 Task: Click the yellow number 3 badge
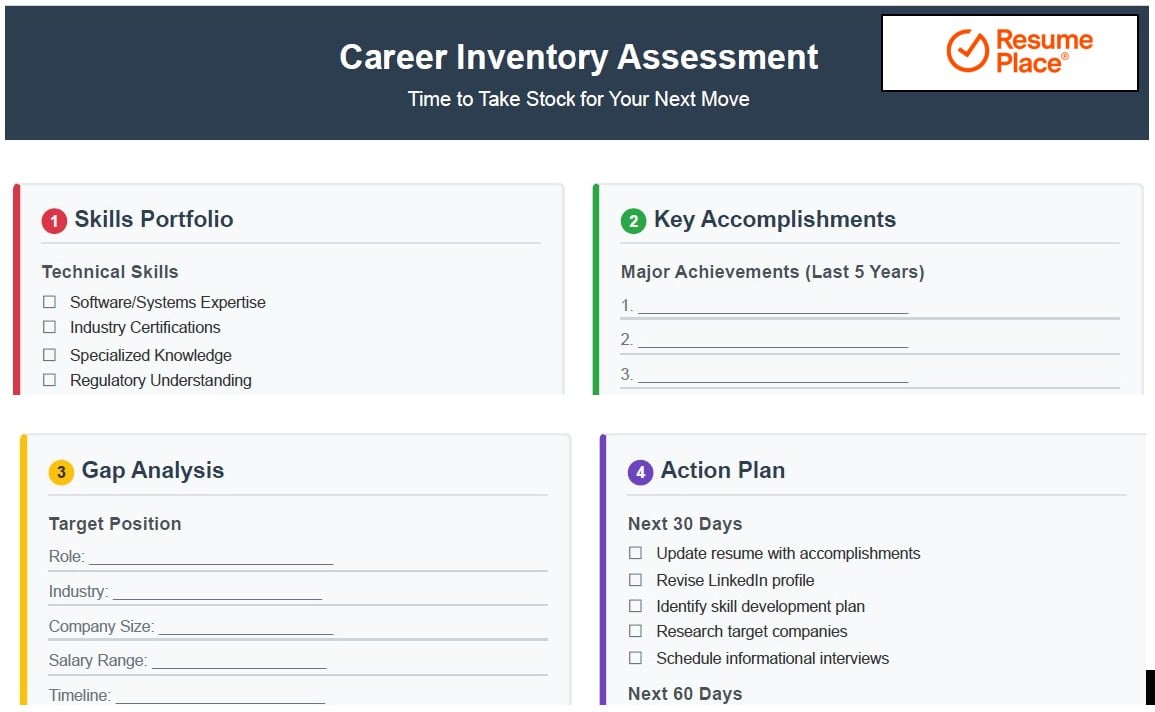pos(61,472)
